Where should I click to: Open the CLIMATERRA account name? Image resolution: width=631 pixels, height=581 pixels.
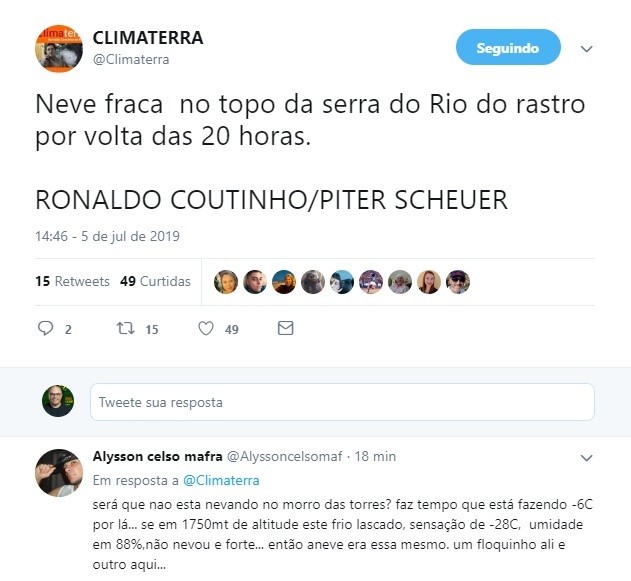[x=148, y=38]
